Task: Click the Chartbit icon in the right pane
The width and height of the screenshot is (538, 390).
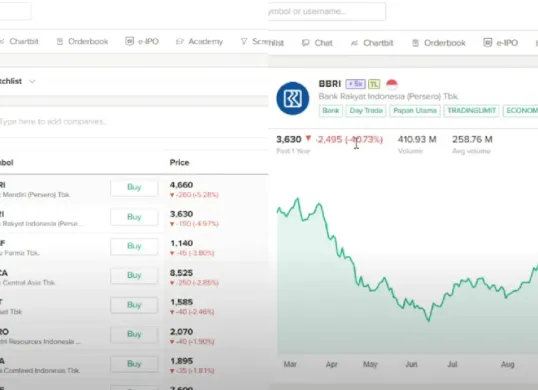Action: click(354, 43)
